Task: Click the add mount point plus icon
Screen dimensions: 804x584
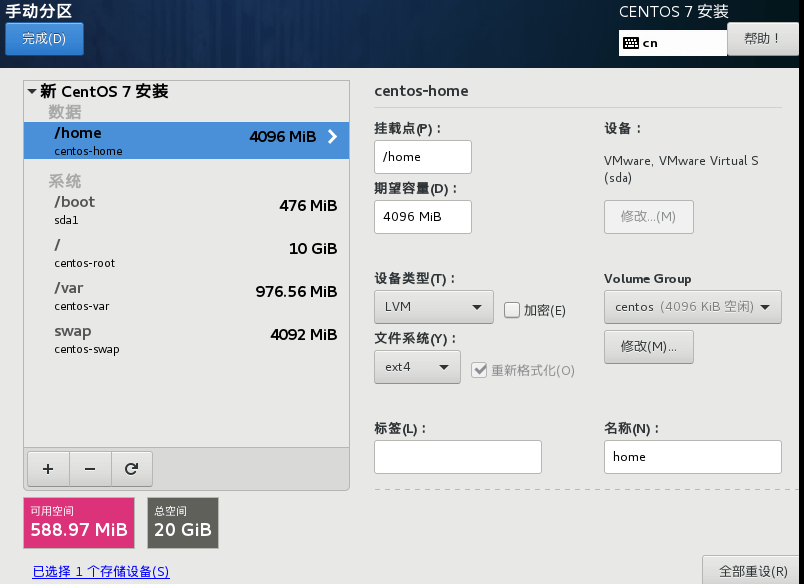Action: click(48, 467)
